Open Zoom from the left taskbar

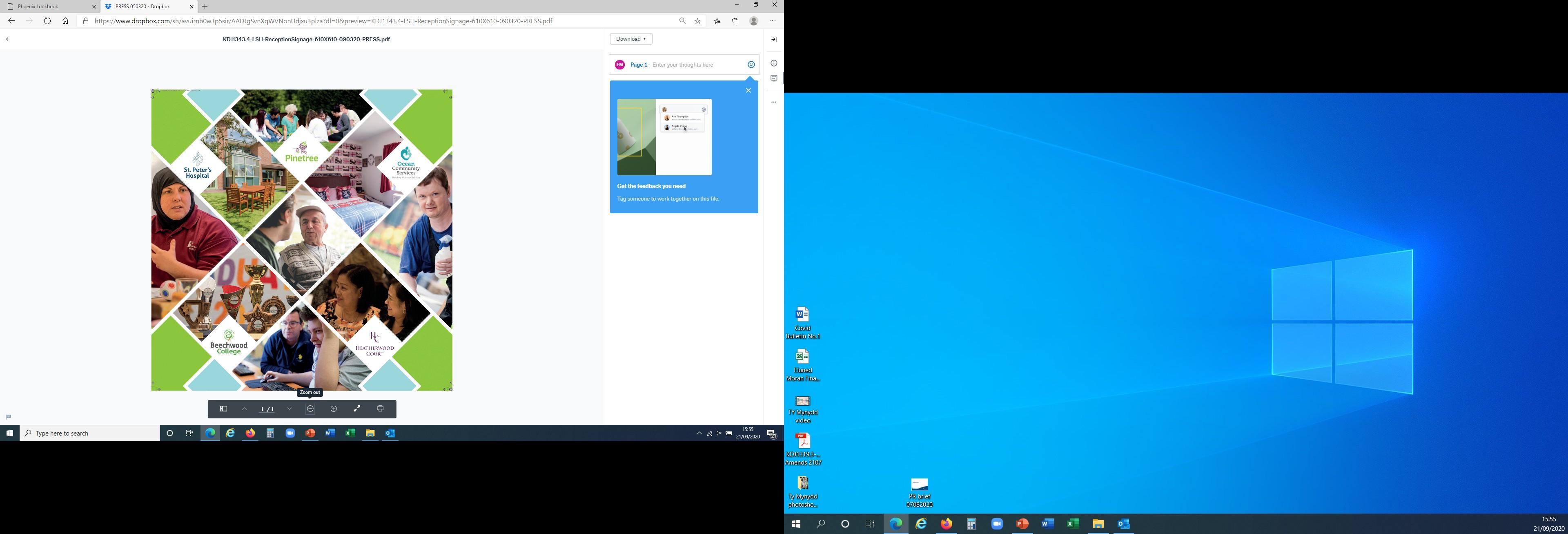290,433
